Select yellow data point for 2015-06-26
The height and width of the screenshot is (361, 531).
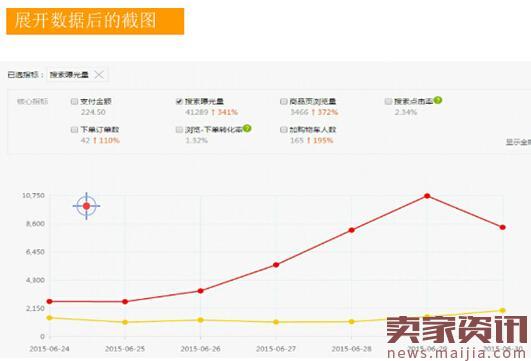point(200,320)
